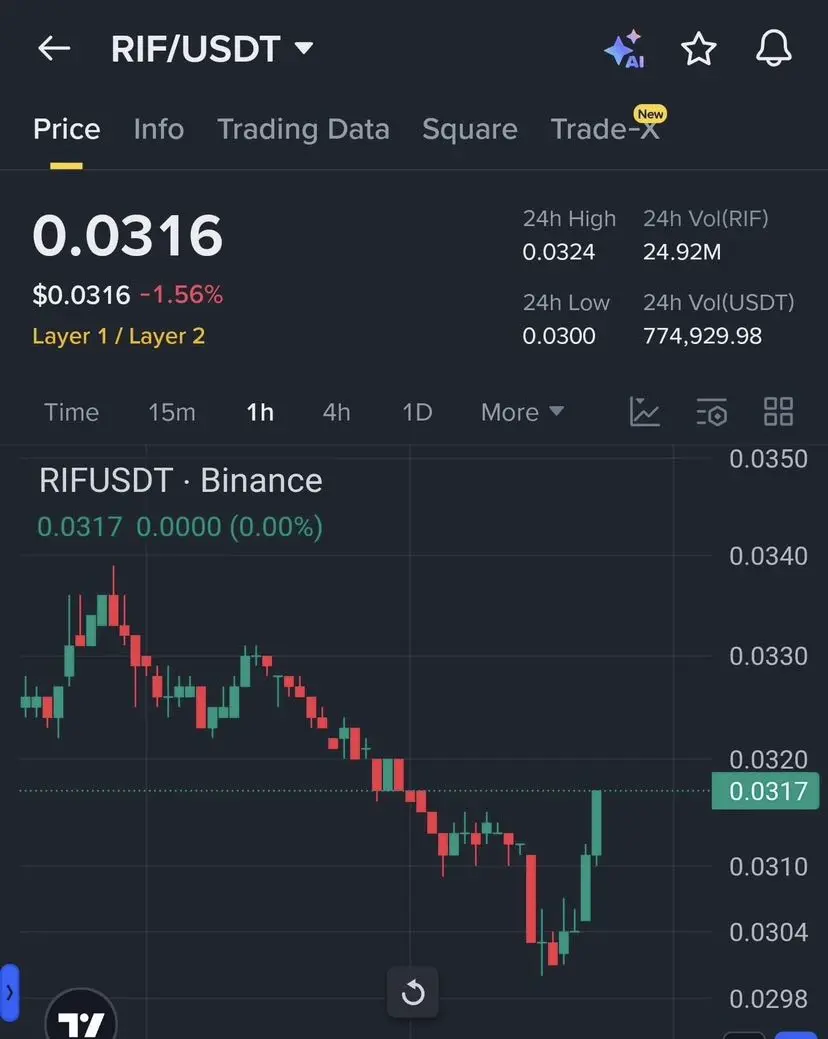Click the large 0.0316 last price
This screenshot has height=1039, width=828.
[128, 235]
